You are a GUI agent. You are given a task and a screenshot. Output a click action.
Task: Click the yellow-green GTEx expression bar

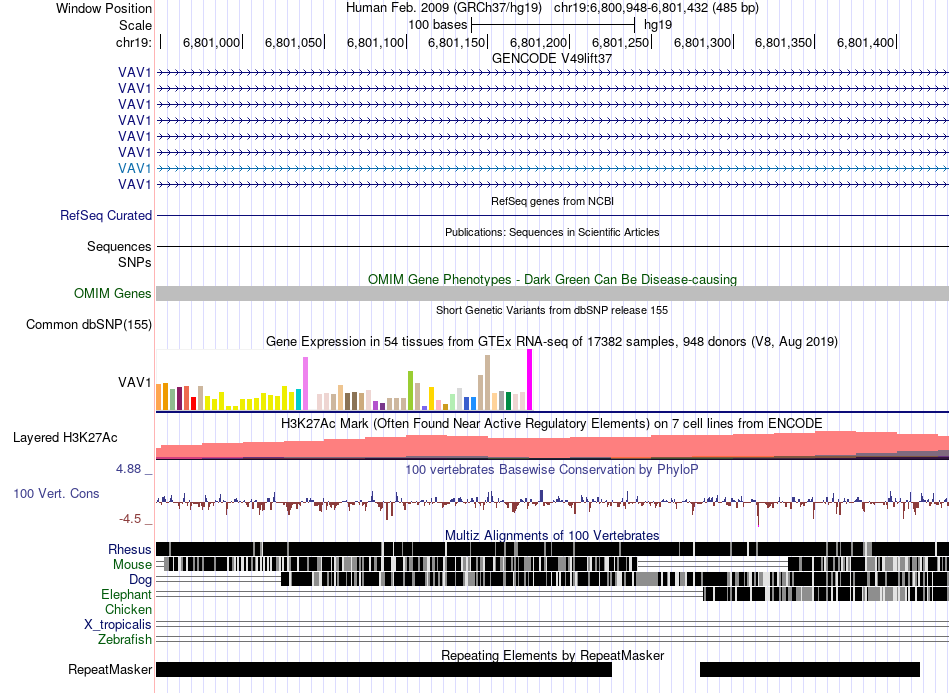(410, 391)
